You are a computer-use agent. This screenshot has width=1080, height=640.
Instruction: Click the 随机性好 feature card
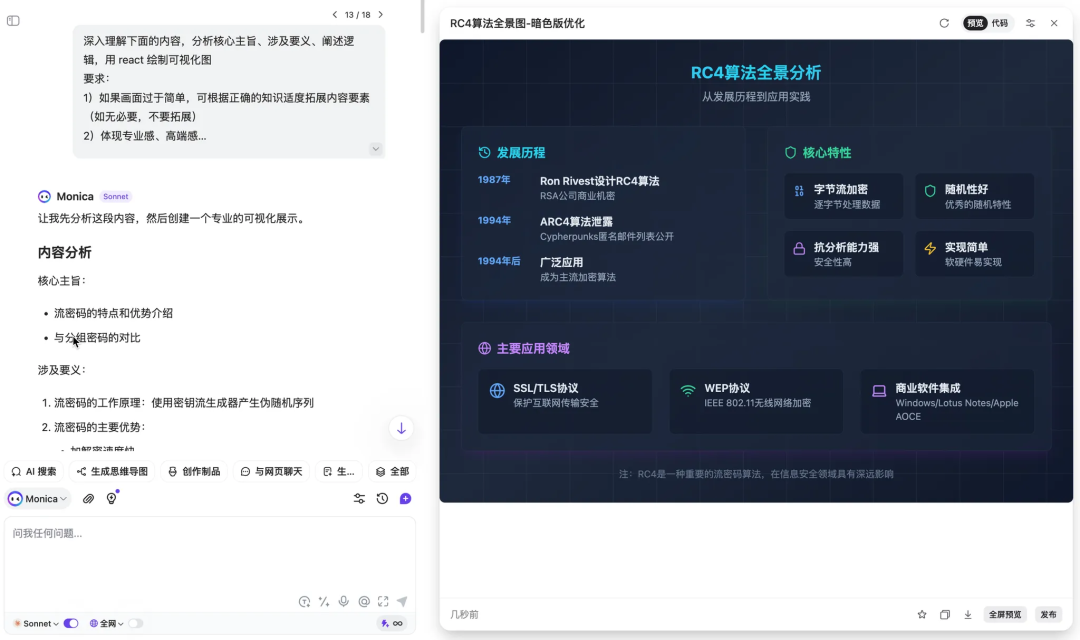pos(975,196)
